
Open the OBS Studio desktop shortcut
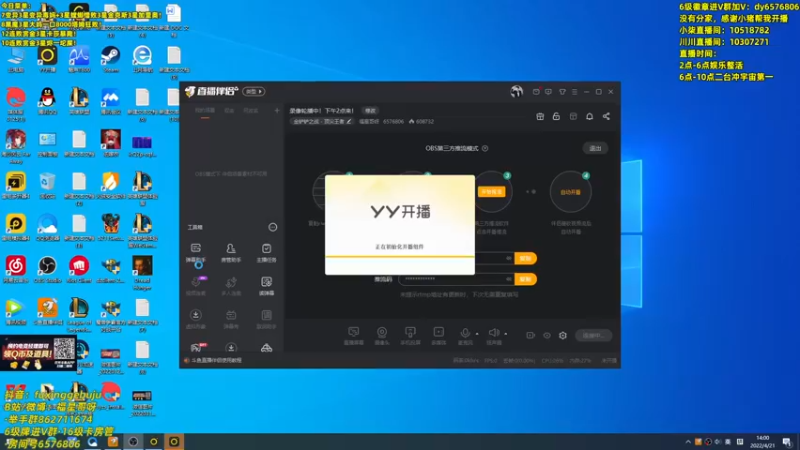tap(47, 270)
